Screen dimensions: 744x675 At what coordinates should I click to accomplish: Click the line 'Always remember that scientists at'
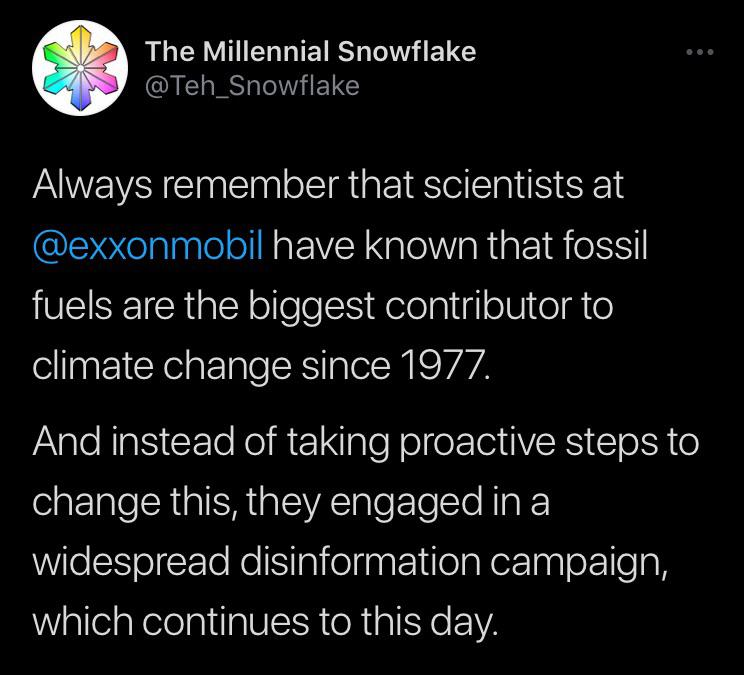tap(328, 186)
